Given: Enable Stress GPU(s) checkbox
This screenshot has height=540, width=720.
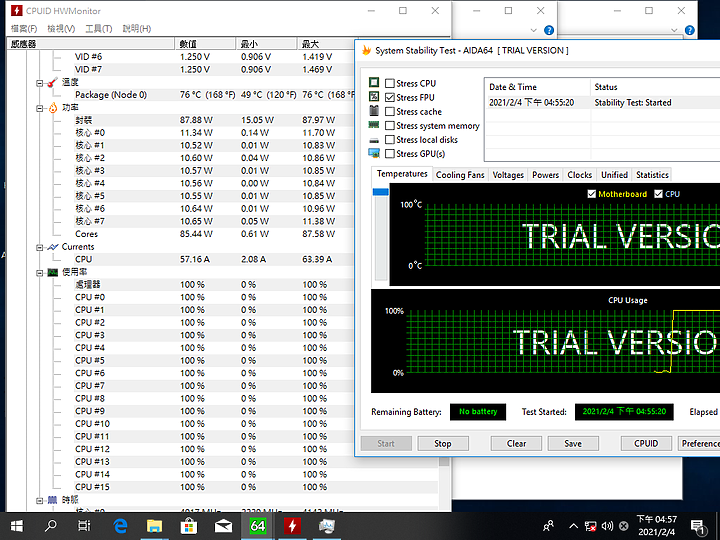Looking at the screenshot, I should [x=390, y=153].
